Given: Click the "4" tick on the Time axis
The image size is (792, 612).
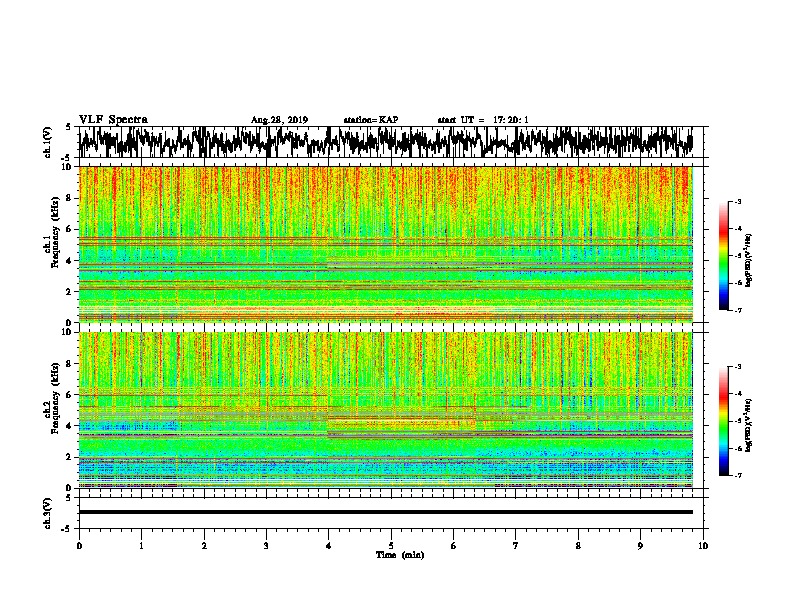Looking at the screenshot, I should click(329, 546).
